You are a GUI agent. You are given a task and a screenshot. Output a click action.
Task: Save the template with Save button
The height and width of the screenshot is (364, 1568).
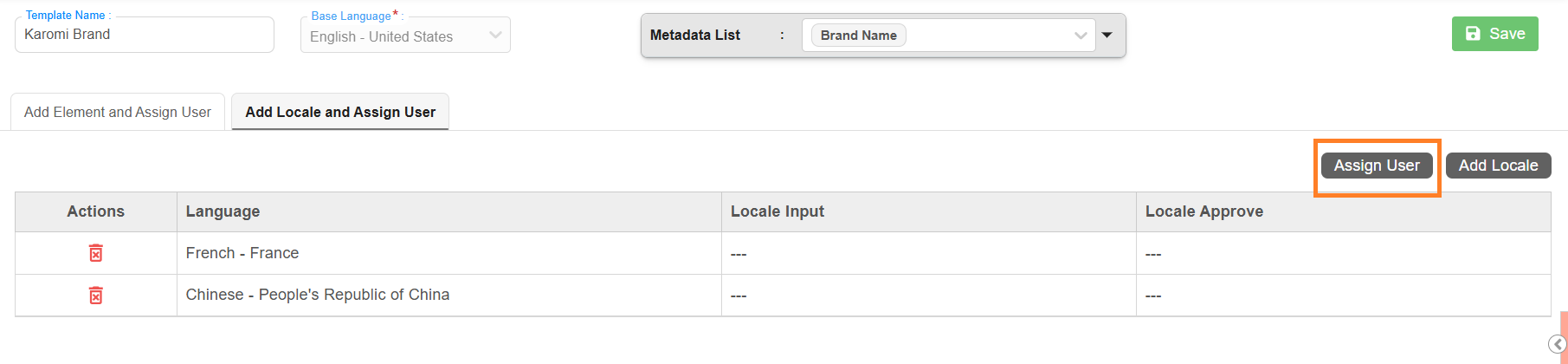click(1494, 34)
